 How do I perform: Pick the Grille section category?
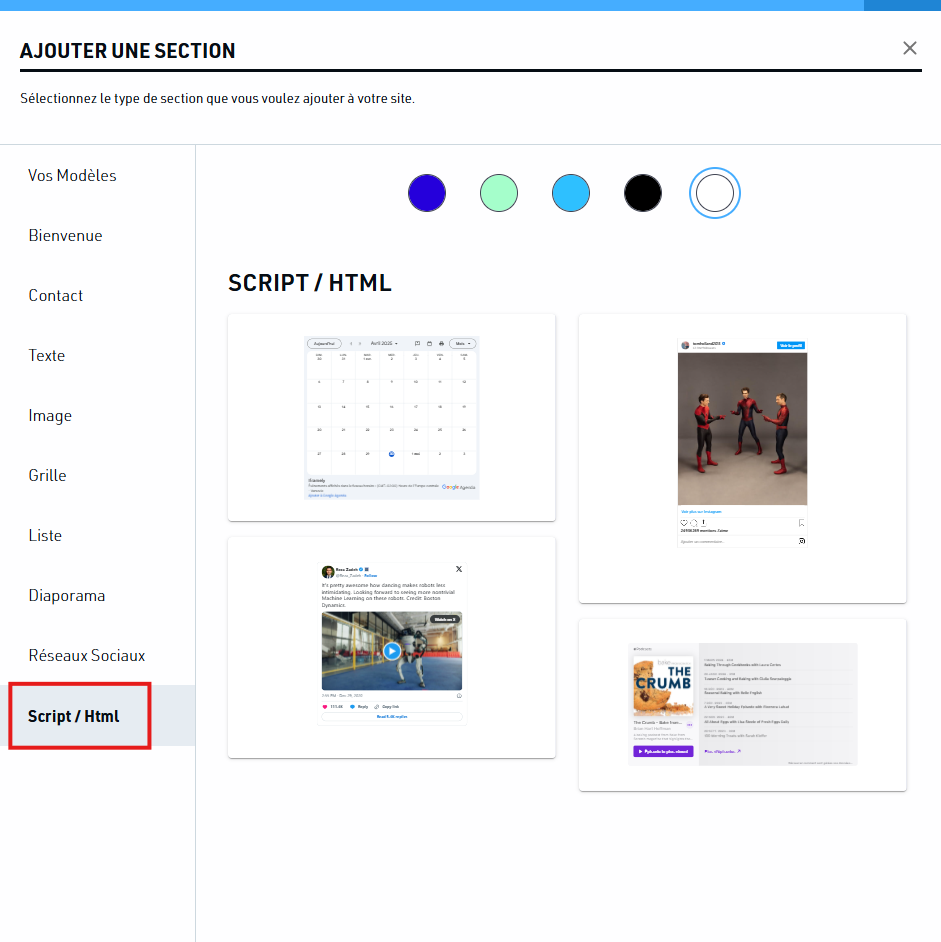(47, 476)
